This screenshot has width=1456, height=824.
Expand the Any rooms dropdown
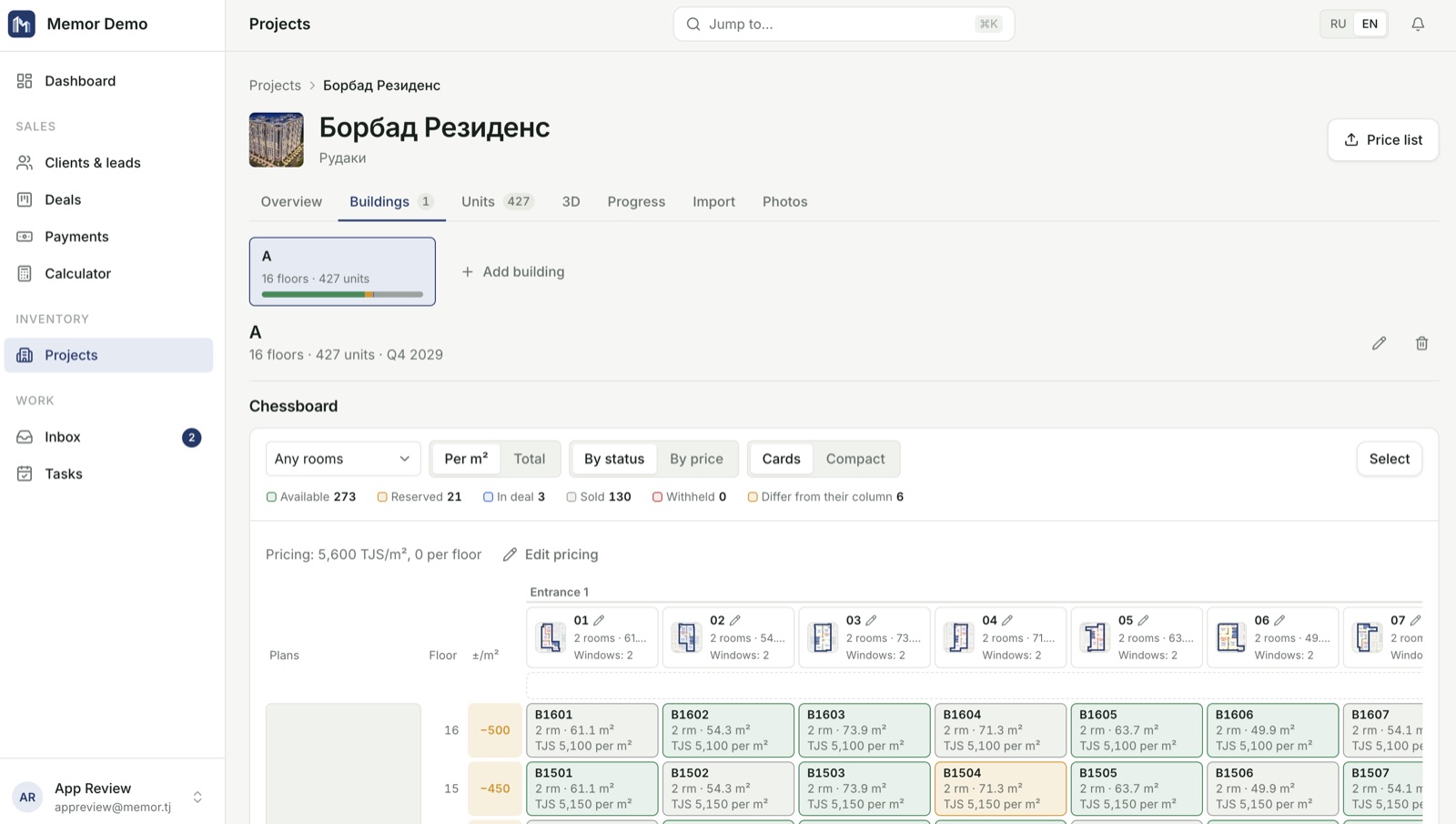point(342,459)
